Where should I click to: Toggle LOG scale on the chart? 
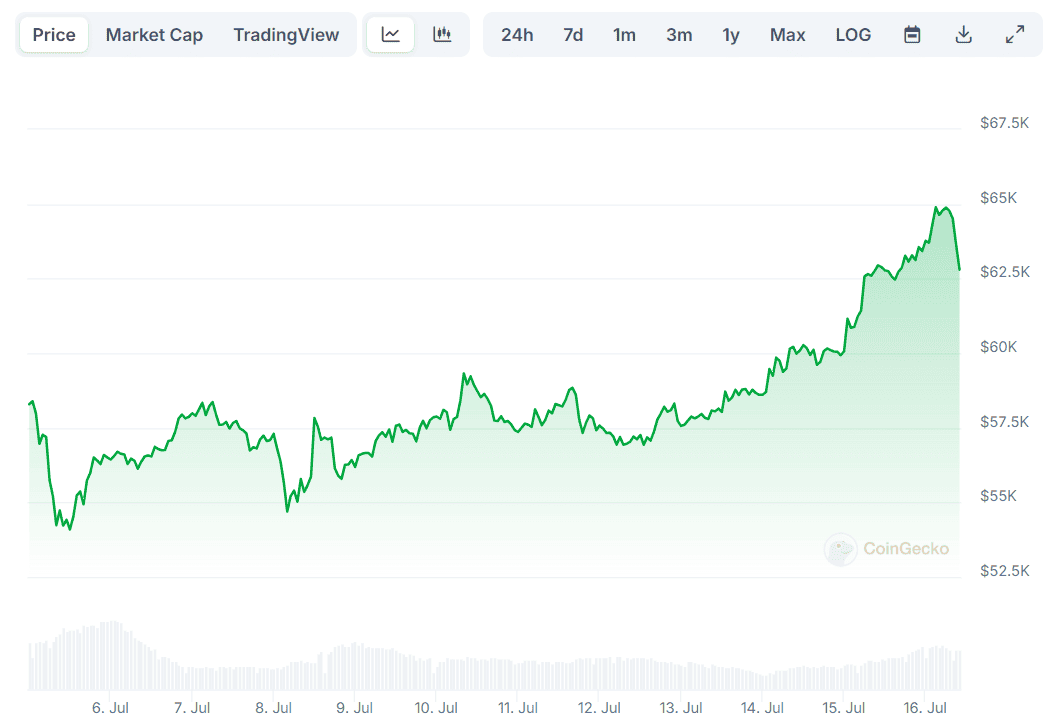[x=853, y=35]
